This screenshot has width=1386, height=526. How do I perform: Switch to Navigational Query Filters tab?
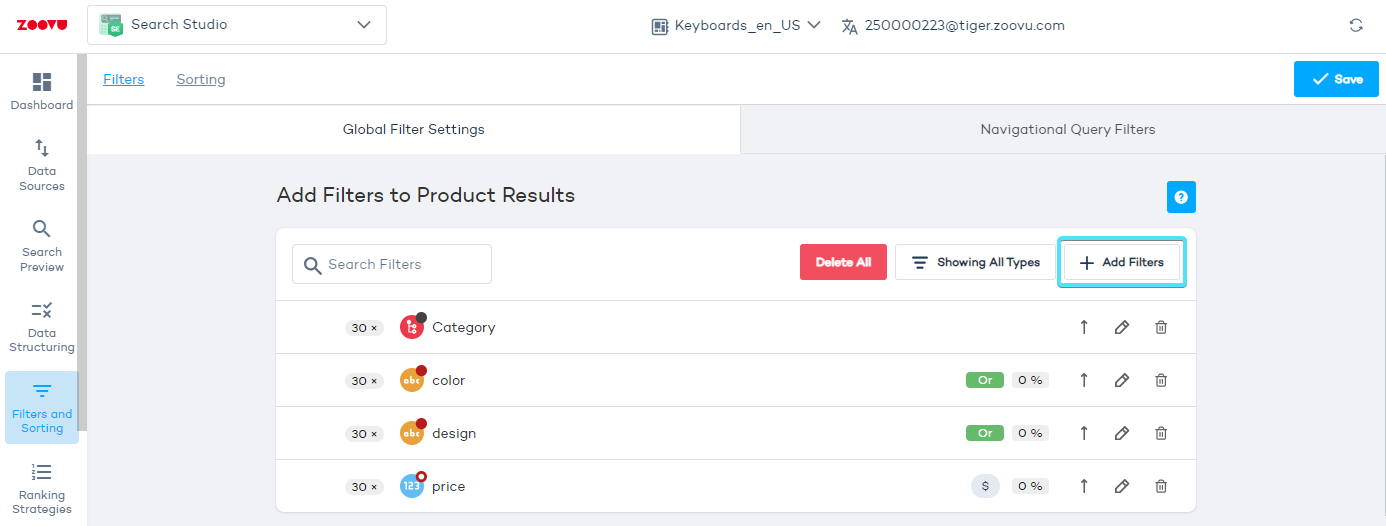1067,129
